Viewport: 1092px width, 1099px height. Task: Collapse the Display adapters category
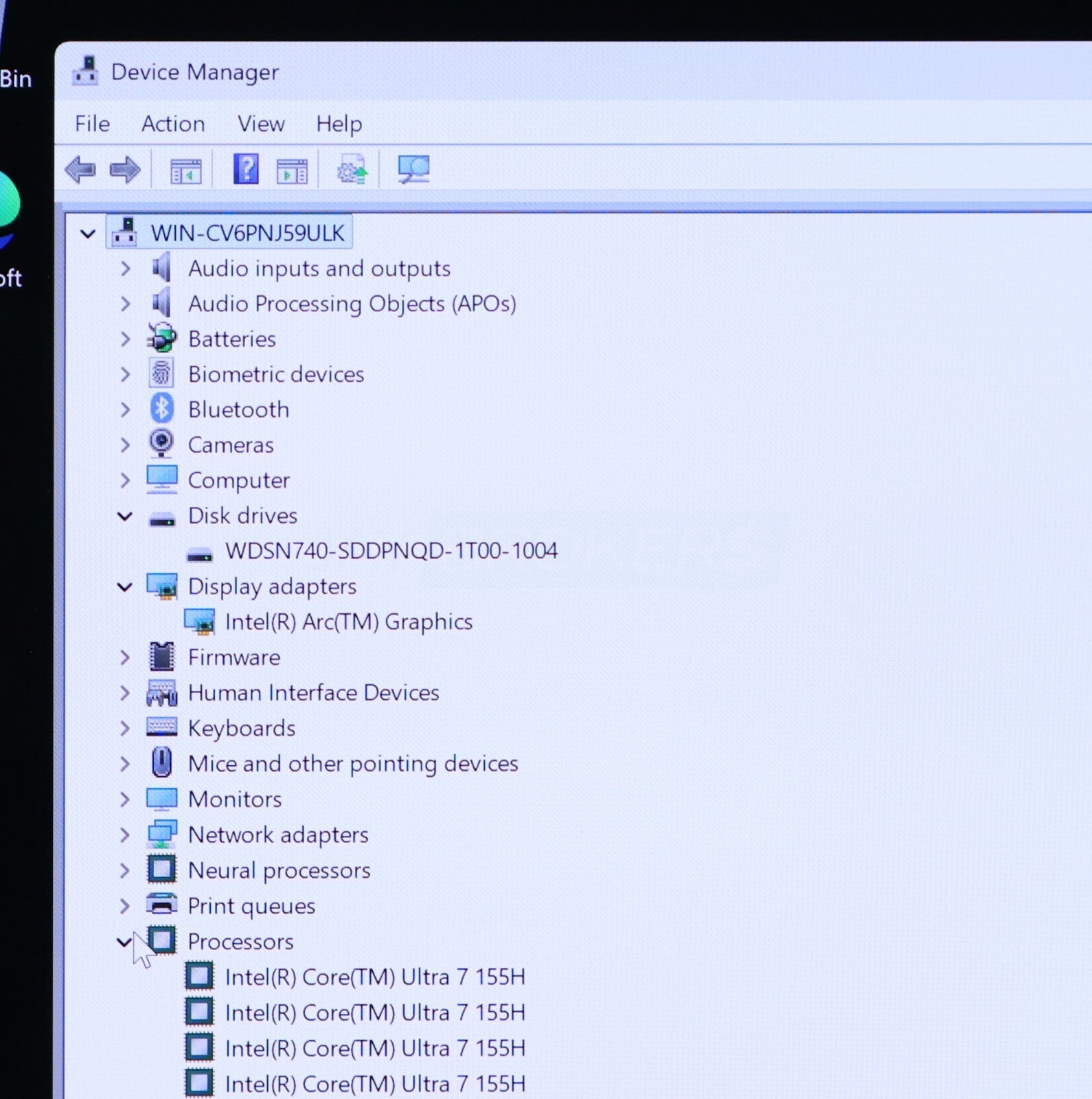125,587
